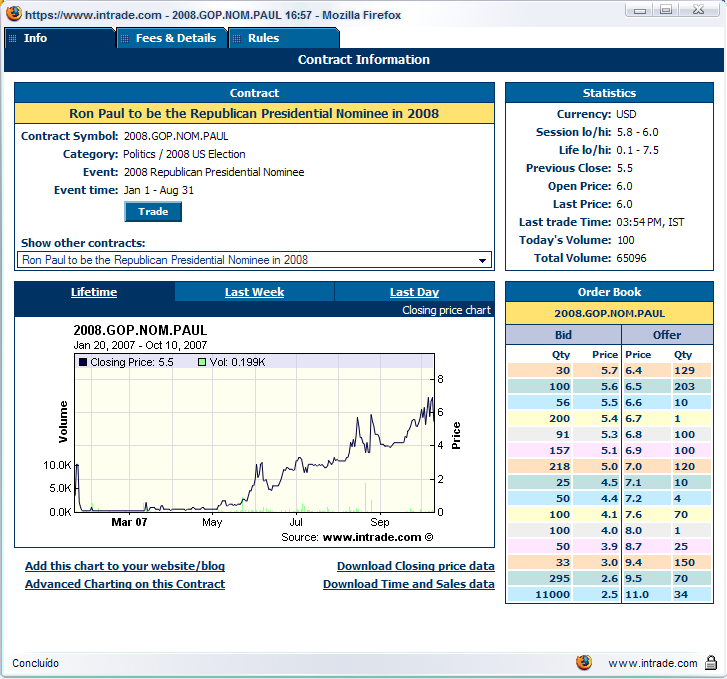Click the grid icon on Fees & Details tab
The height and width of the screenshot is (679, 727).
click(124, 38)
